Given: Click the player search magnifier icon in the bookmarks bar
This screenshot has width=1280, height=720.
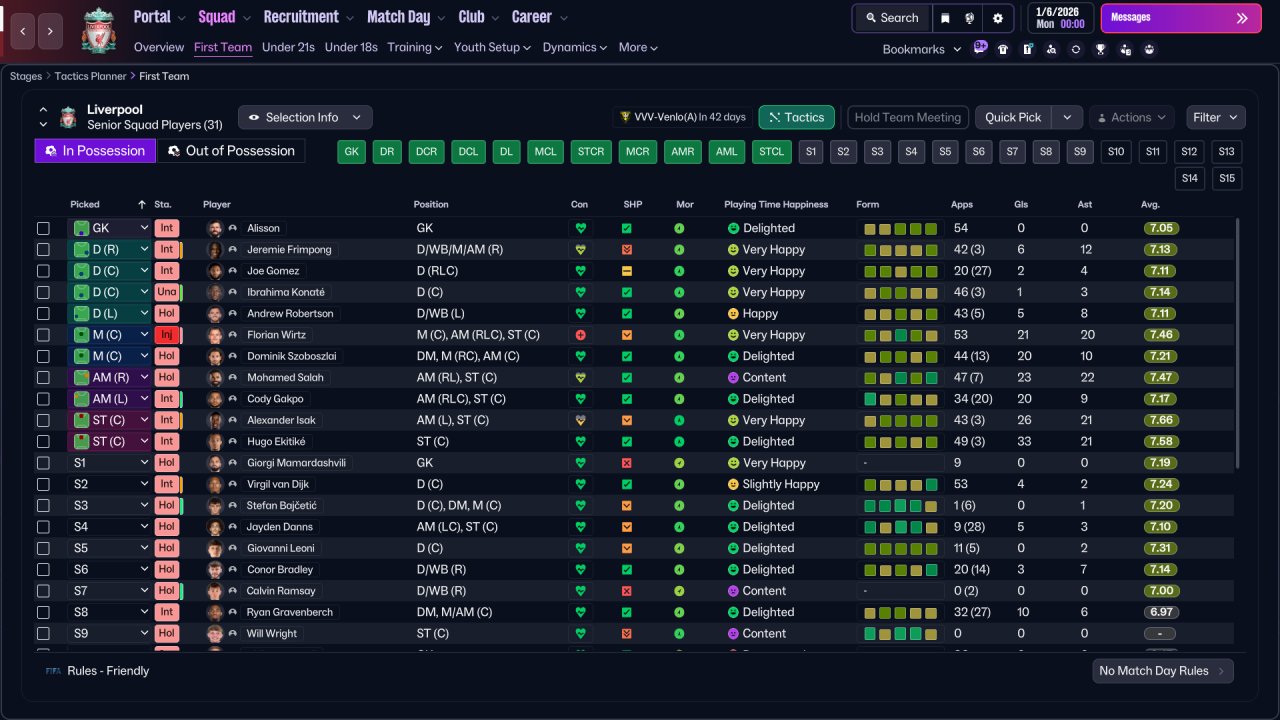Looking at the screenshot, I should click(x=1051, y=49).
